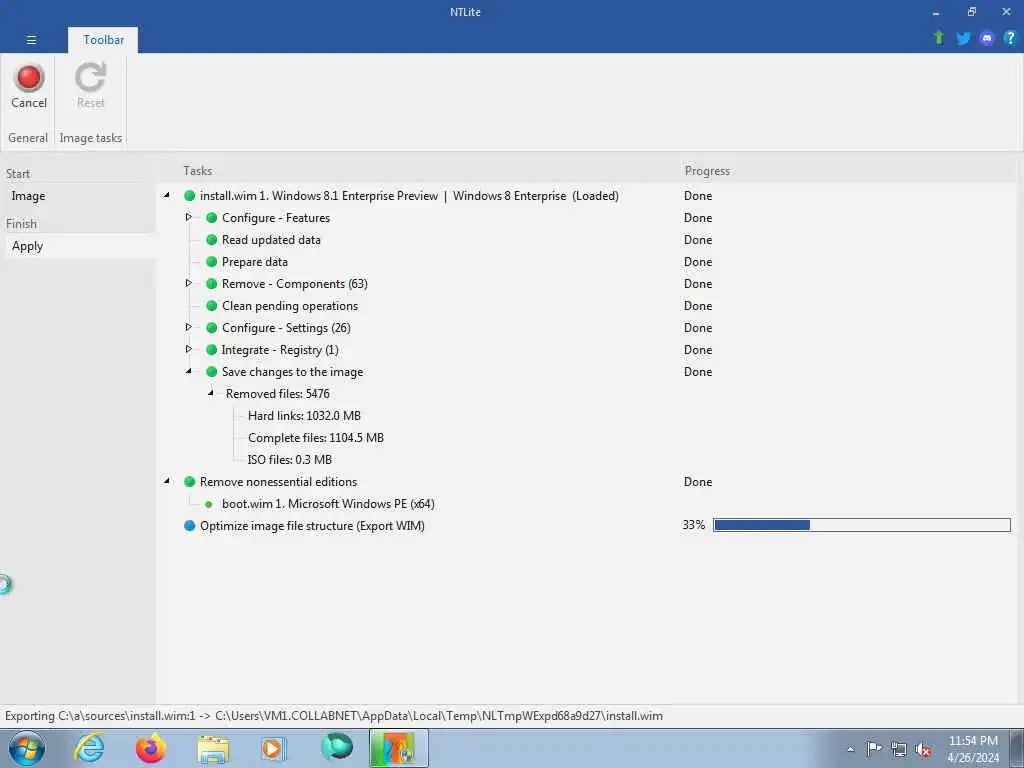This screenshot has height=768, width=1024.
Task: Open File Explorer from the taskbar
Action: click(x=213, y=749)
